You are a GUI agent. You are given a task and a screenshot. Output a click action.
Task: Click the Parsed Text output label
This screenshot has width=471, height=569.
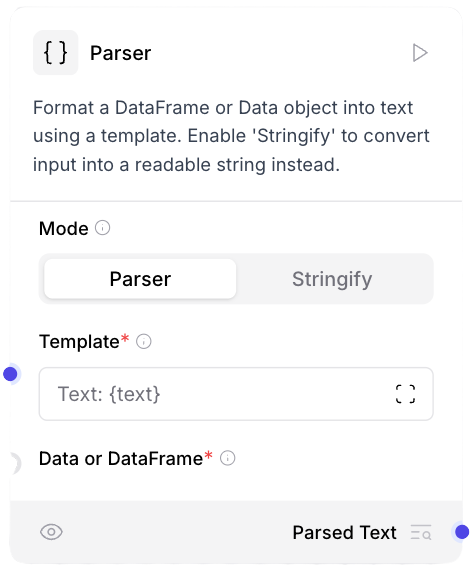(x=344, y=533)
